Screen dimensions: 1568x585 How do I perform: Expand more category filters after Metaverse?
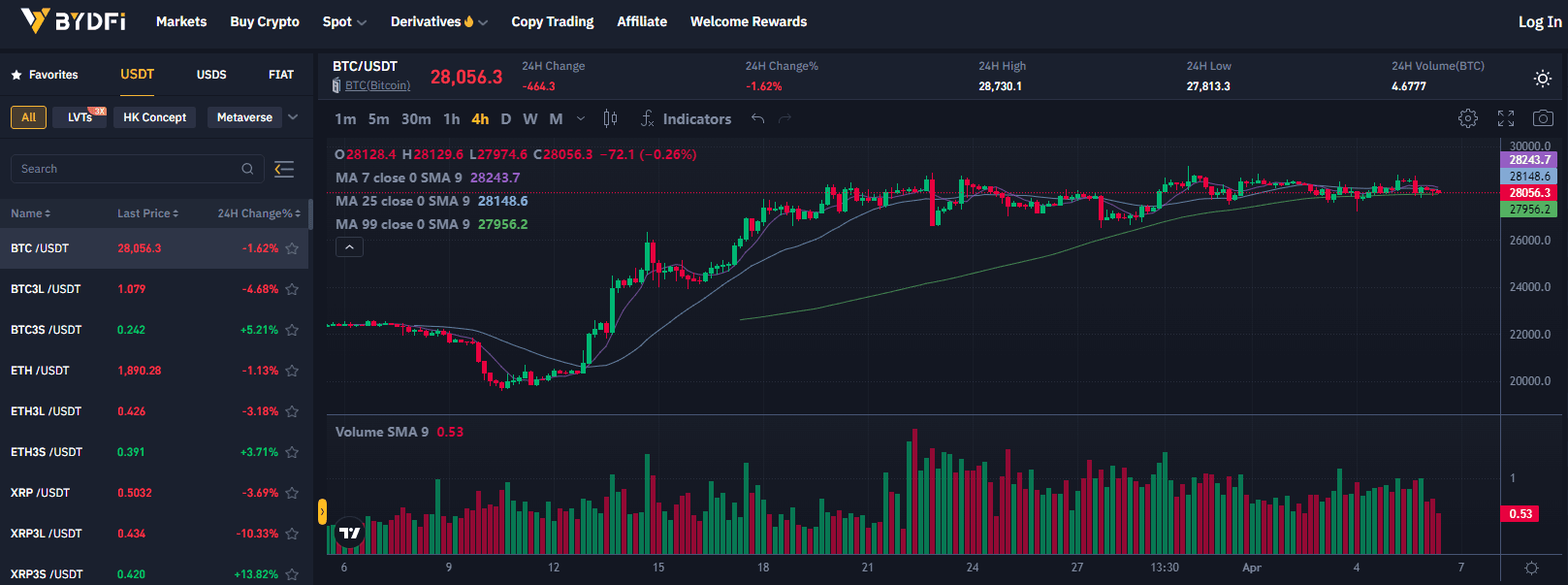pos(293,117)
